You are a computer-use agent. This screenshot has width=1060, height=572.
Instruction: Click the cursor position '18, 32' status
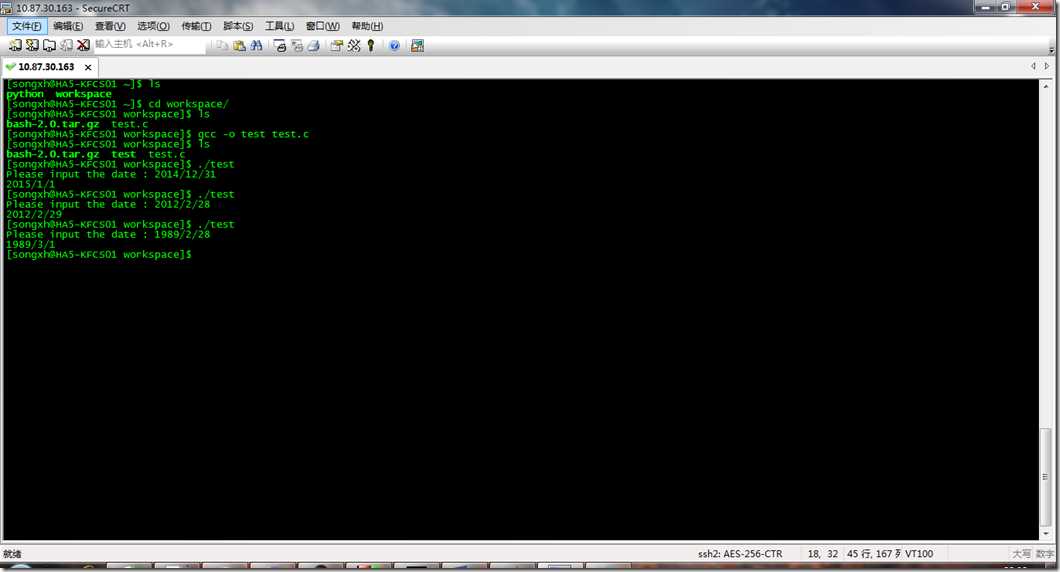[x=823, y=554]
